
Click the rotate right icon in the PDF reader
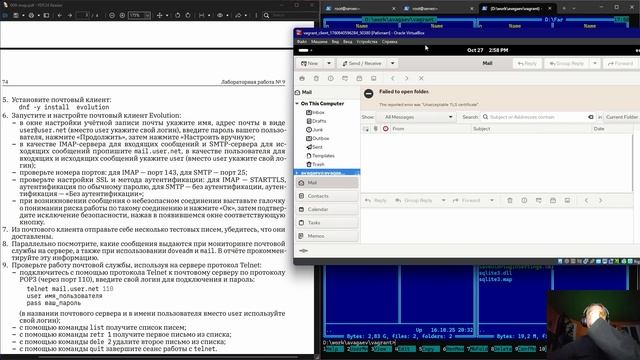188,15
